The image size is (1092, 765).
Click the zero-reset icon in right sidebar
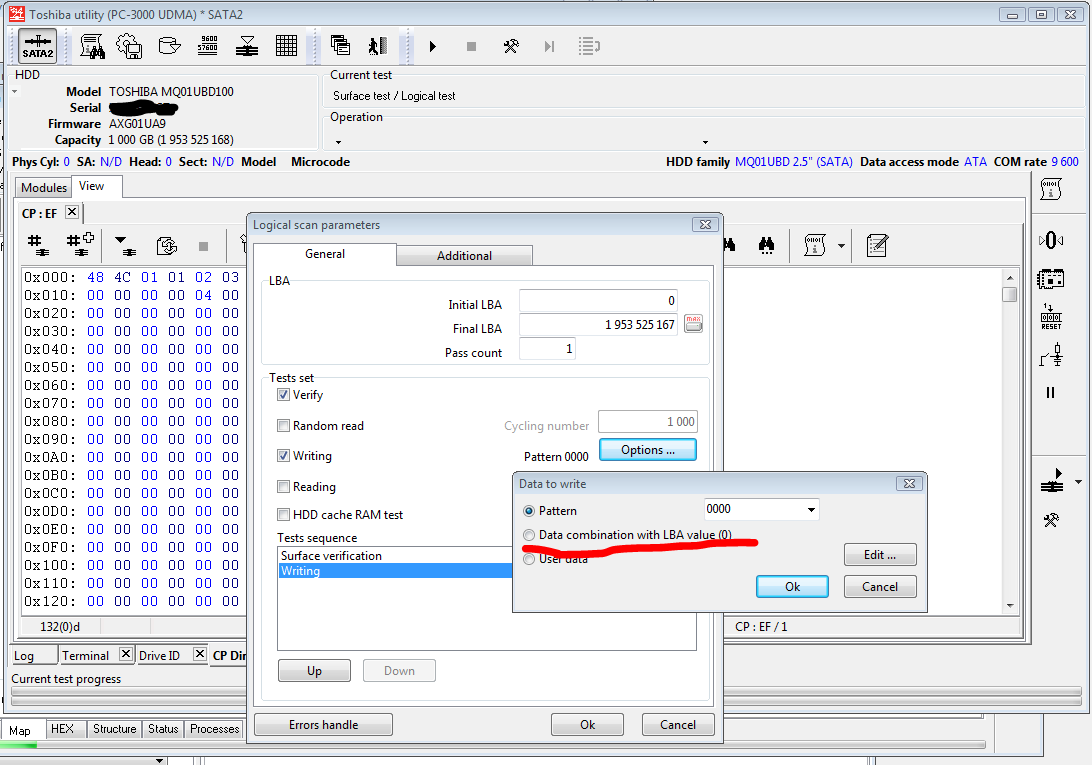click(1051, 240)
